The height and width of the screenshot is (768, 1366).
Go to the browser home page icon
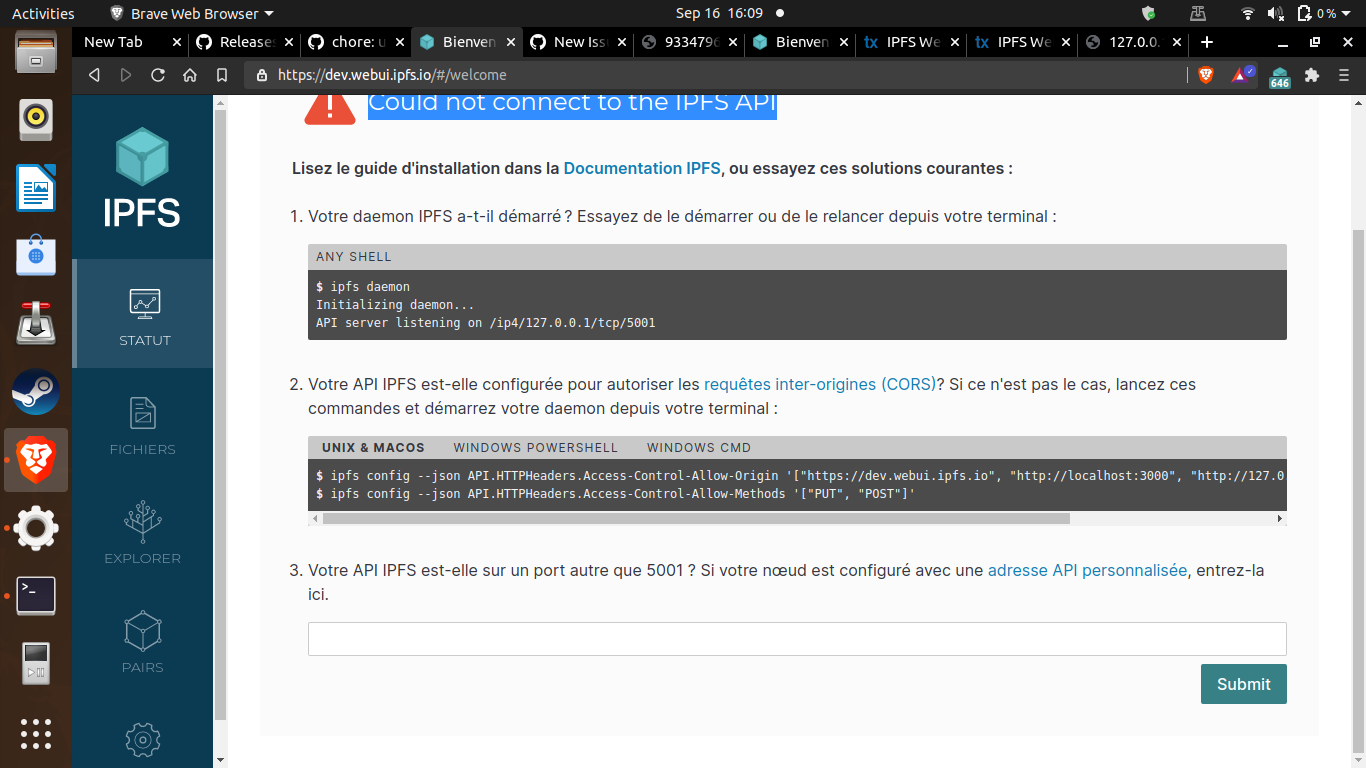click(190, 75)
